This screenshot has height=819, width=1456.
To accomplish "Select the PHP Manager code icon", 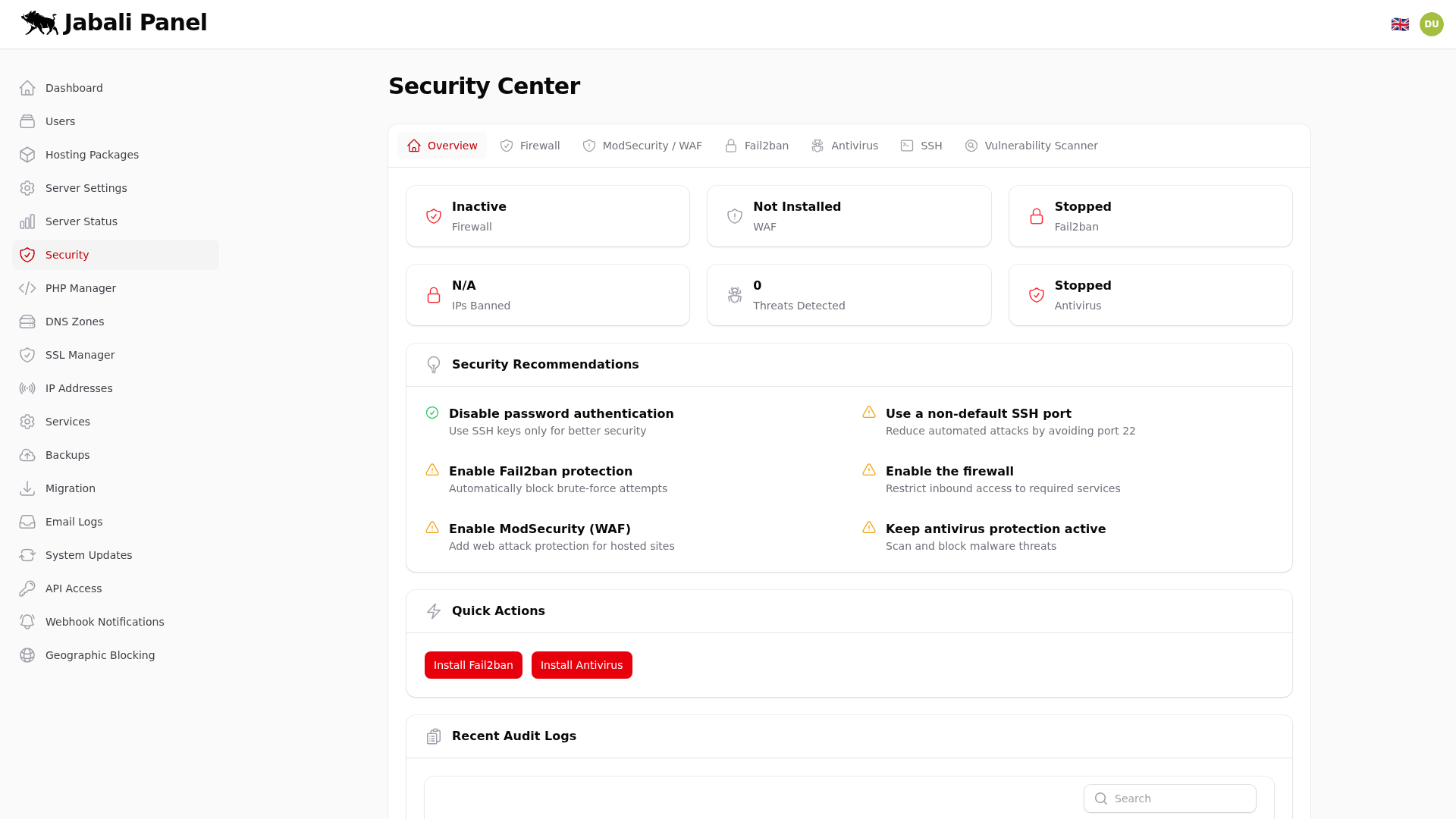I will click(27, 288).
